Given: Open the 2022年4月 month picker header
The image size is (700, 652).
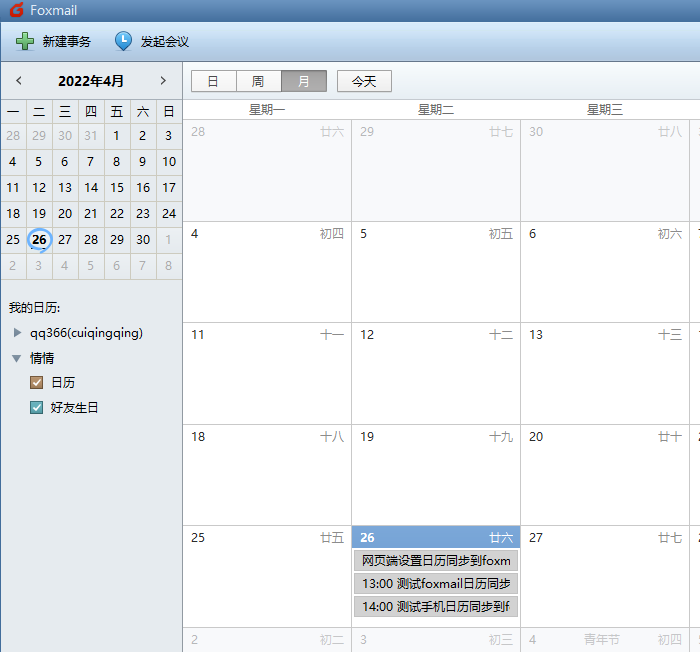Looking at the screenshot, I should 91,80.
